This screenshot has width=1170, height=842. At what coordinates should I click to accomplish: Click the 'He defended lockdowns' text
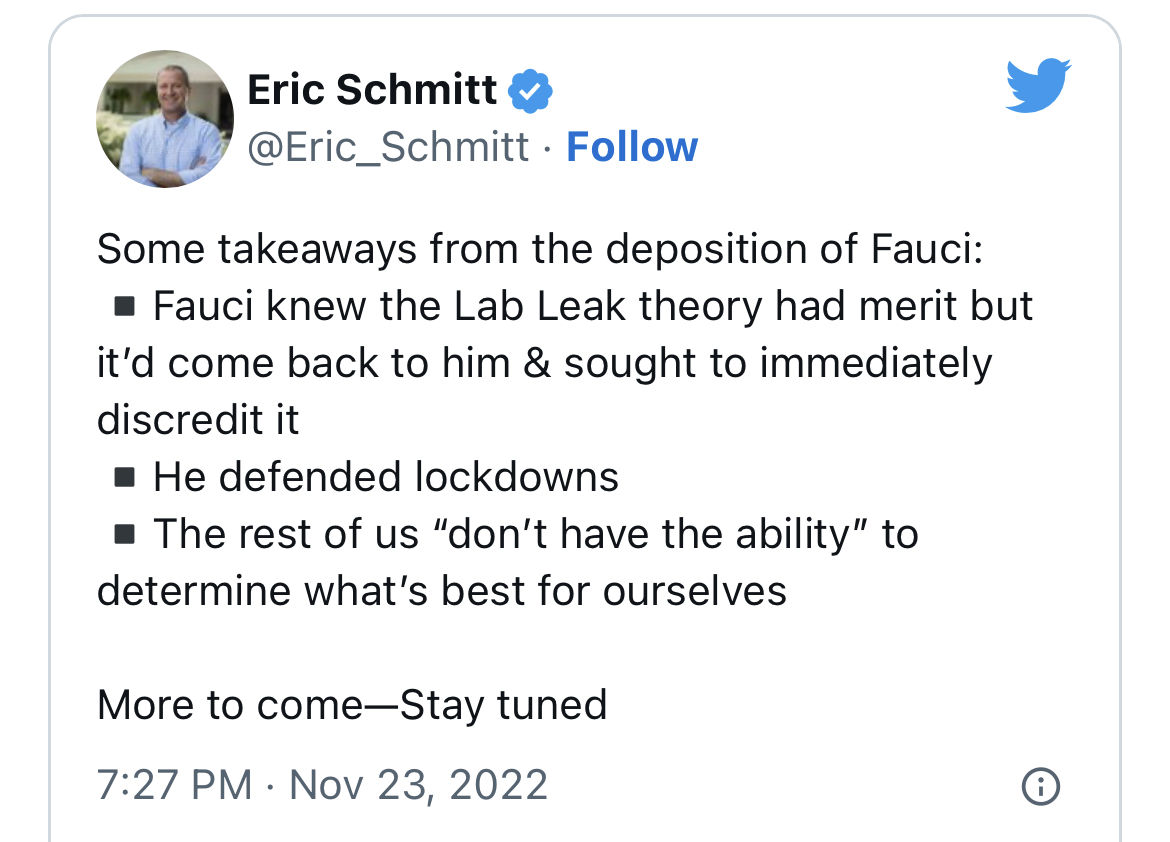386,477
